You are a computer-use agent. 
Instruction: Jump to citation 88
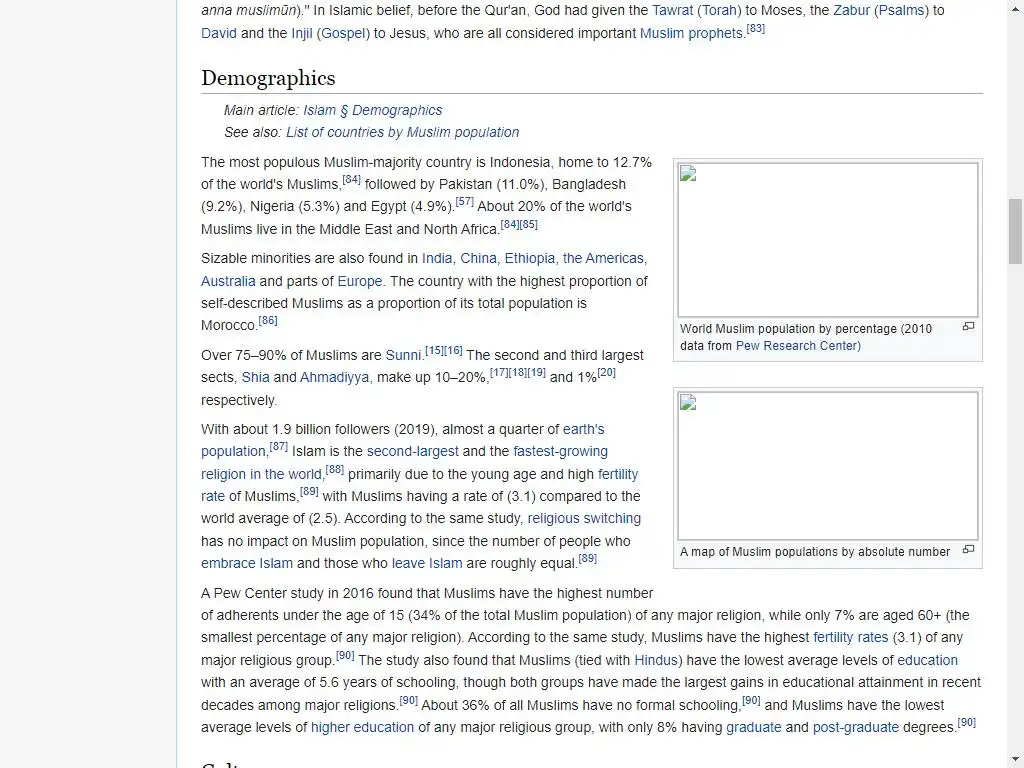click(335, 470)
